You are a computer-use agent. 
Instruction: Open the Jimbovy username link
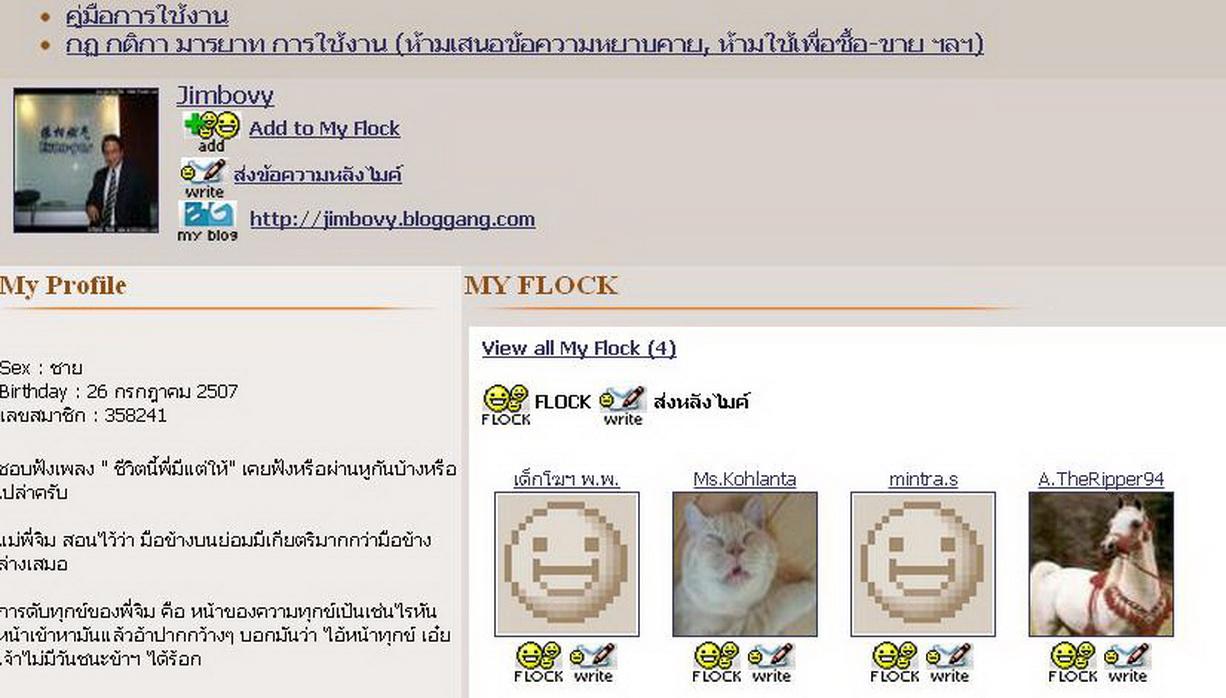[225, 96]
